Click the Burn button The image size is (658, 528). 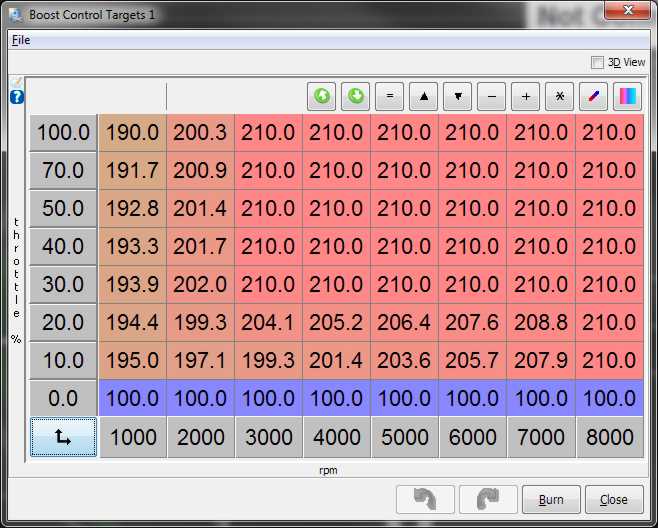pyautogui.click(x=551, y=499)
